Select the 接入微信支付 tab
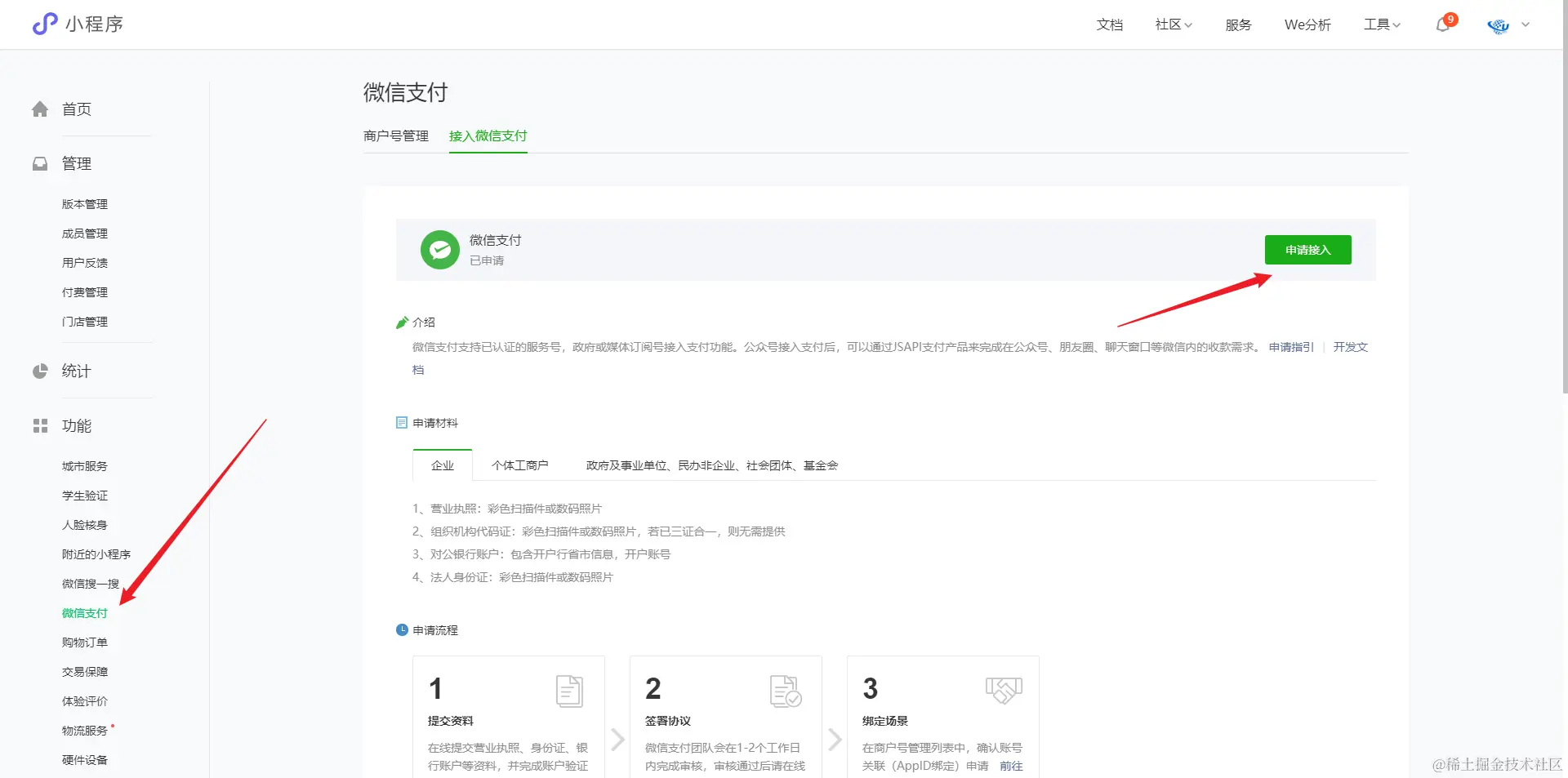Viewport: 1568px width, 778px height. (488, 136)
